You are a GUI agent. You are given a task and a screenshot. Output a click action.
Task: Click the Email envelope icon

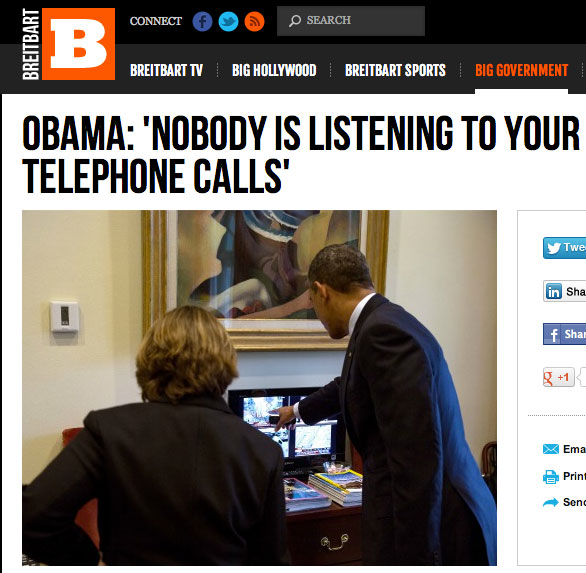550,449
